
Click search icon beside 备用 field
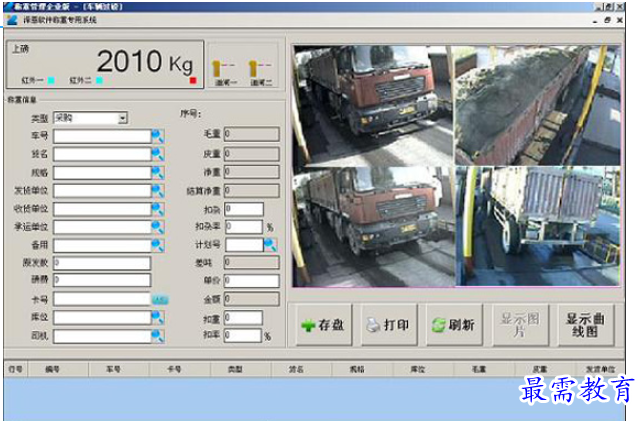click(158, 245)
